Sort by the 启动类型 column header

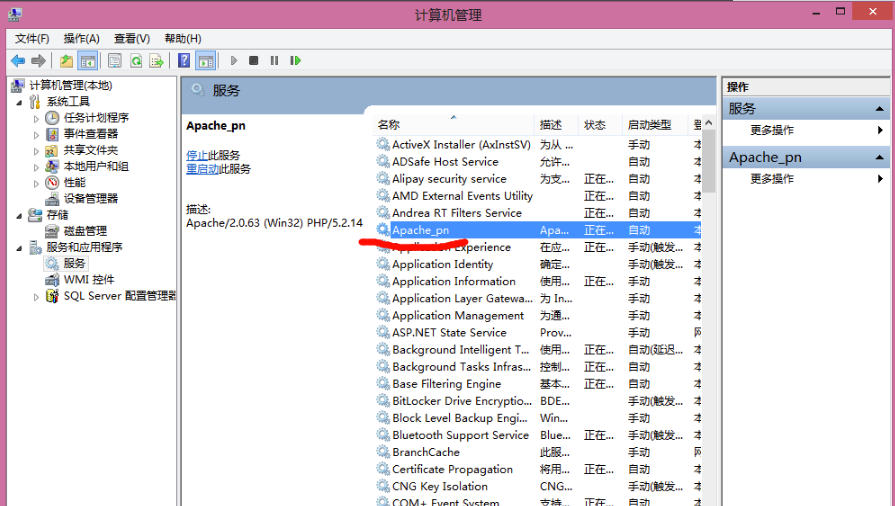654,125
